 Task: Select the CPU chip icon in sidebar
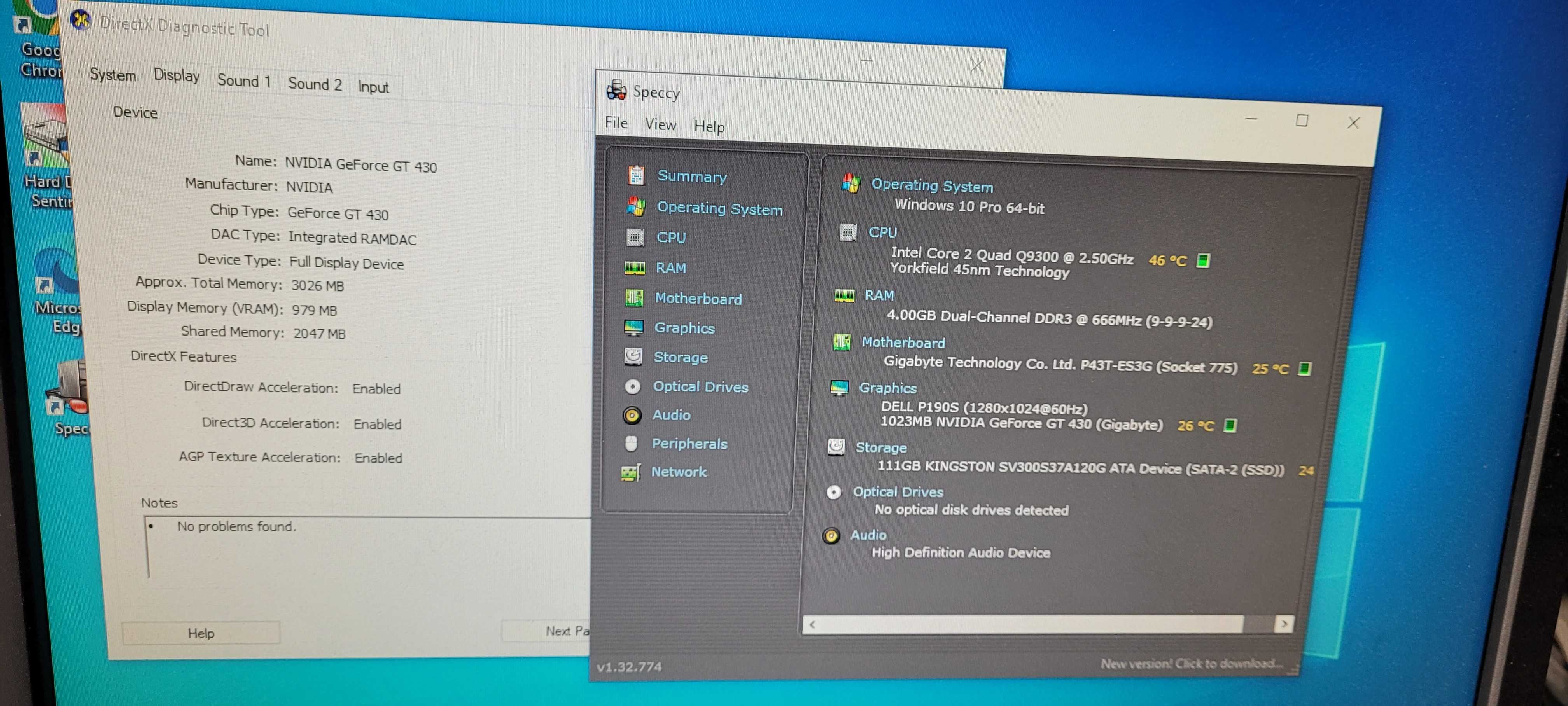(x=635, y=237)
